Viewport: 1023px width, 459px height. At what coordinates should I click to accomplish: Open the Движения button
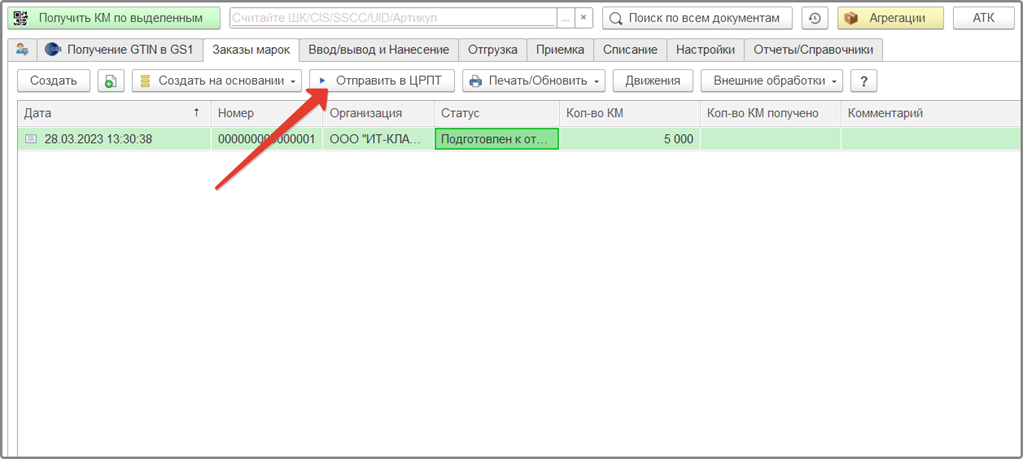pos(652,81)
